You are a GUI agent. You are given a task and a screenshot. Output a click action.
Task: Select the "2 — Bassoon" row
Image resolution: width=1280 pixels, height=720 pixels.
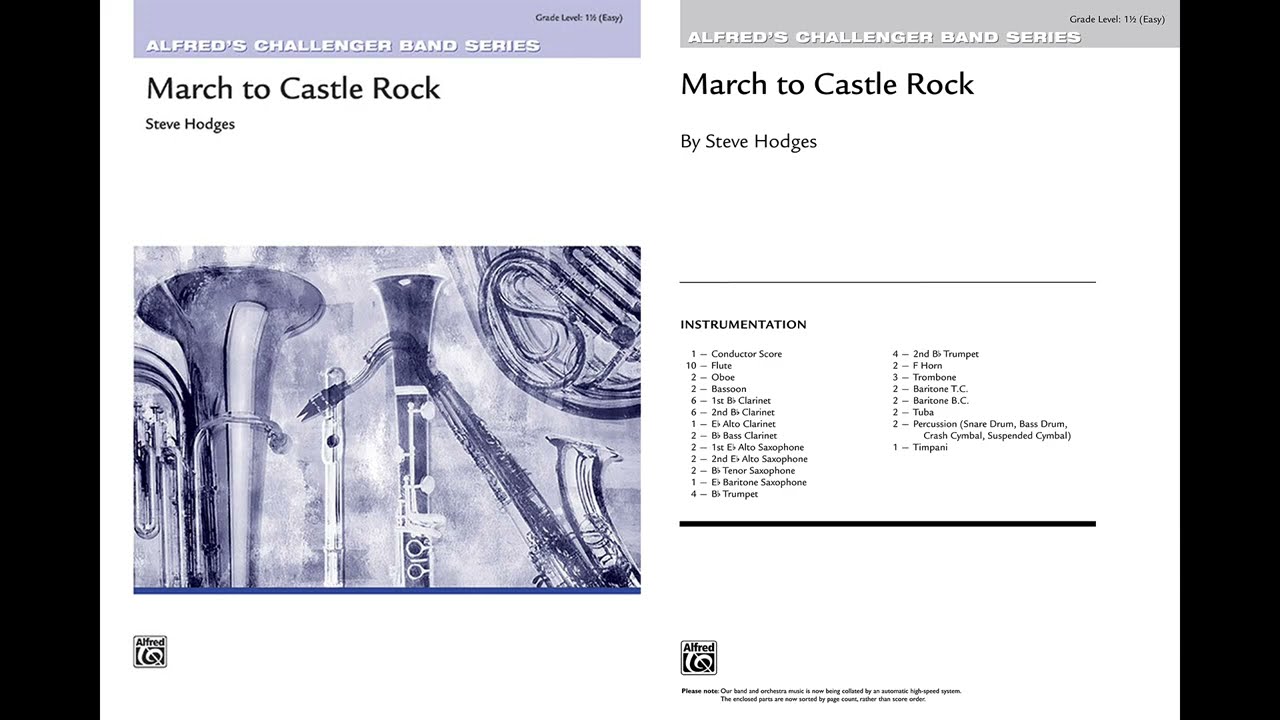[x=718, y=389]
